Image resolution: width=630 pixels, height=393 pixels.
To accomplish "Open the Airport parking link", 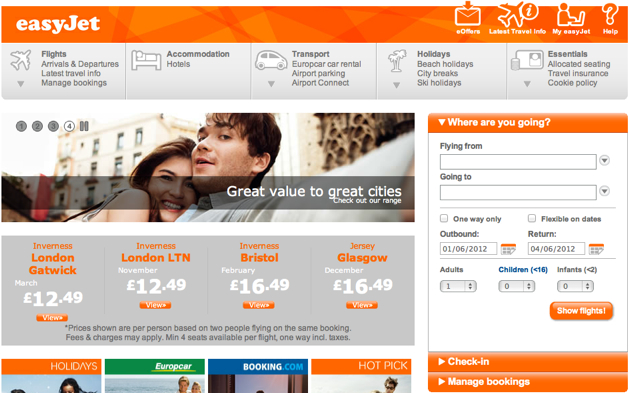I will [318, 74].
